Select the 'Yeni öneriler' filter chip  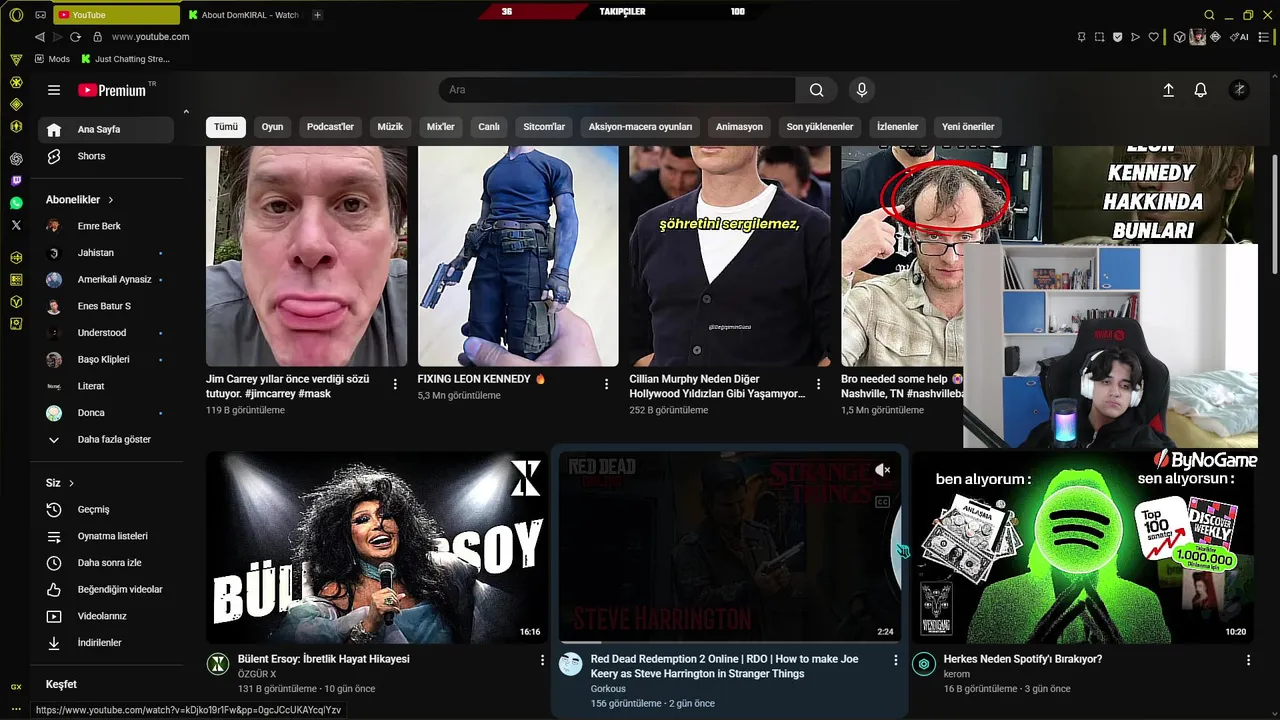(968, 127)
